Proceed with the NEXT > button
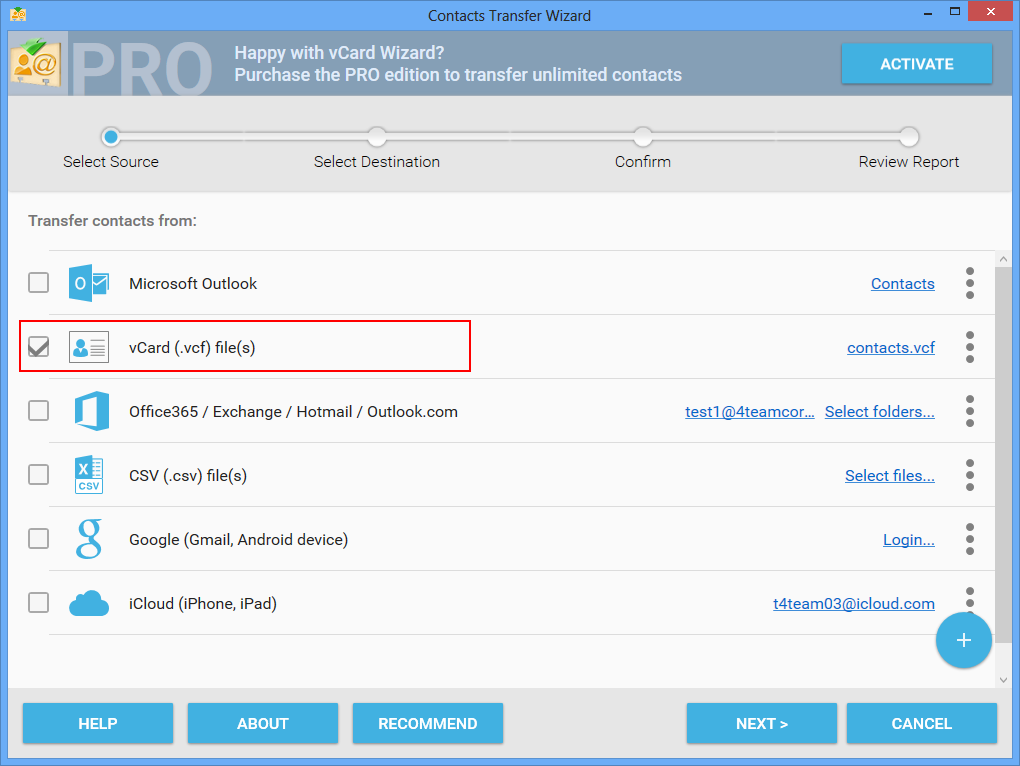Screen dimensions: 1020x766 (762, 723)
